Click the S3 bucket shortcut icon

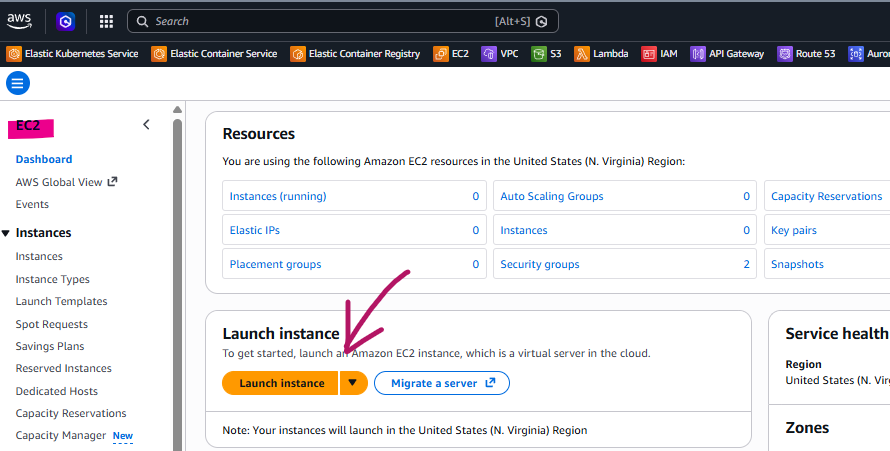(539, 54)
